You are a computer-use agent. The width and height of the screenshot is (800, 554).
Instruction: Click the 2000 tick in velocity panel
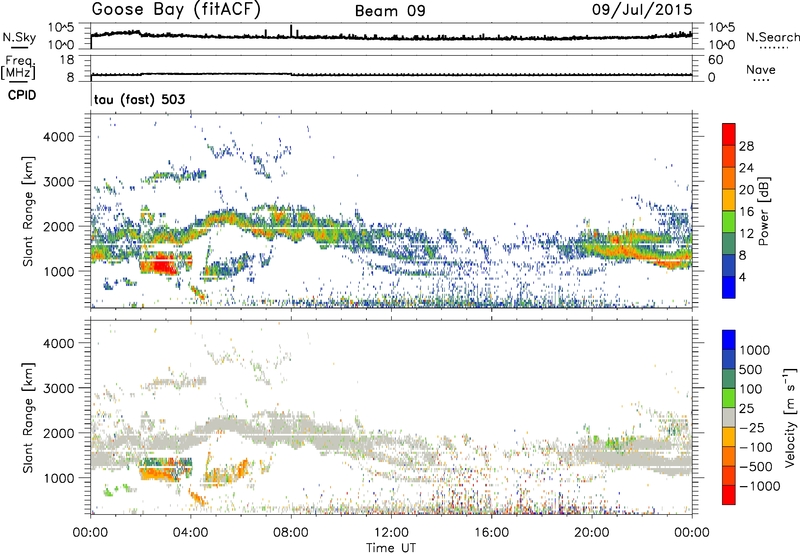coord(59,433)
